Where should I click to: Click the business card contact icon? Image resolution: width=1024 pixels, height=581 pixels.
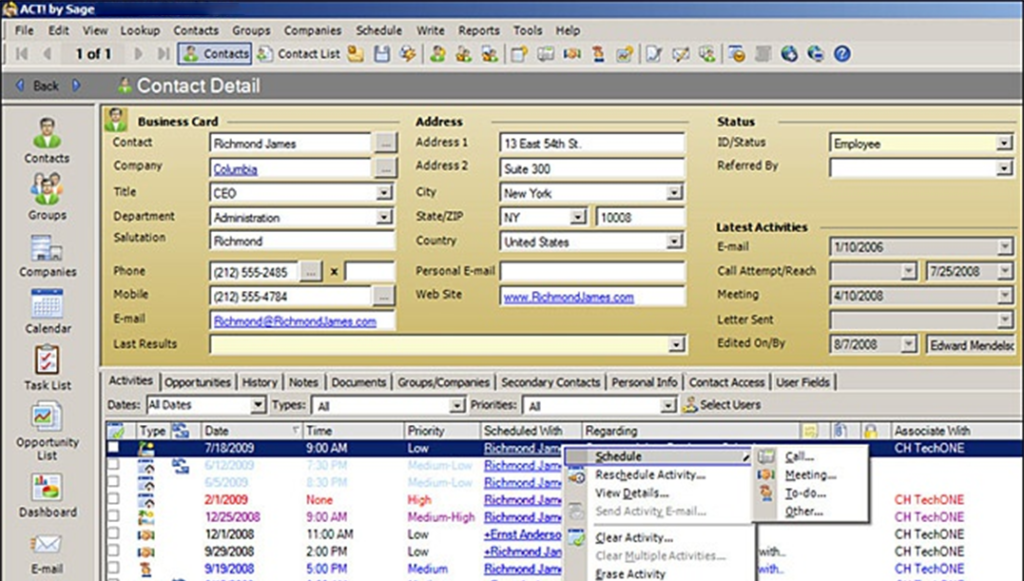coord(116,119)
